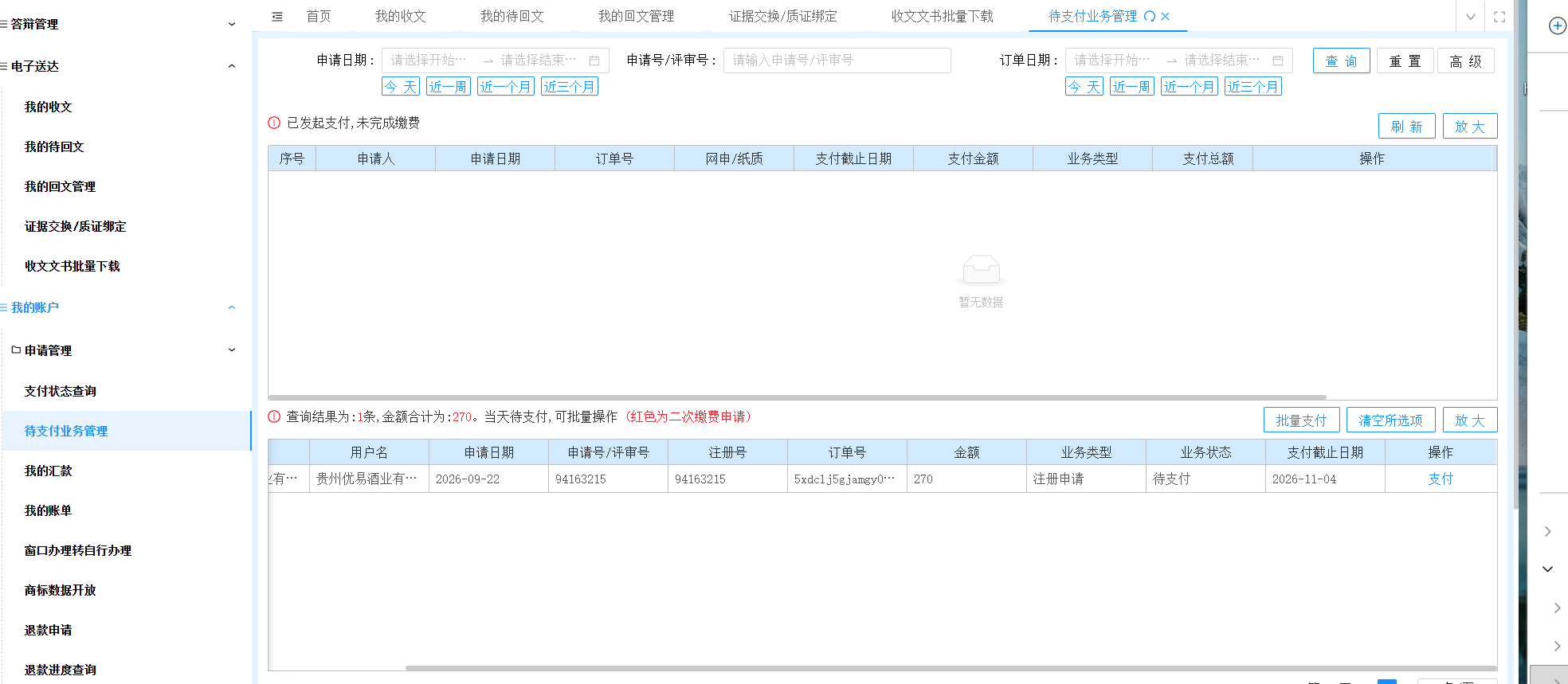
Task: Click the circled plus icon on the right edge
Action: 1558,26
